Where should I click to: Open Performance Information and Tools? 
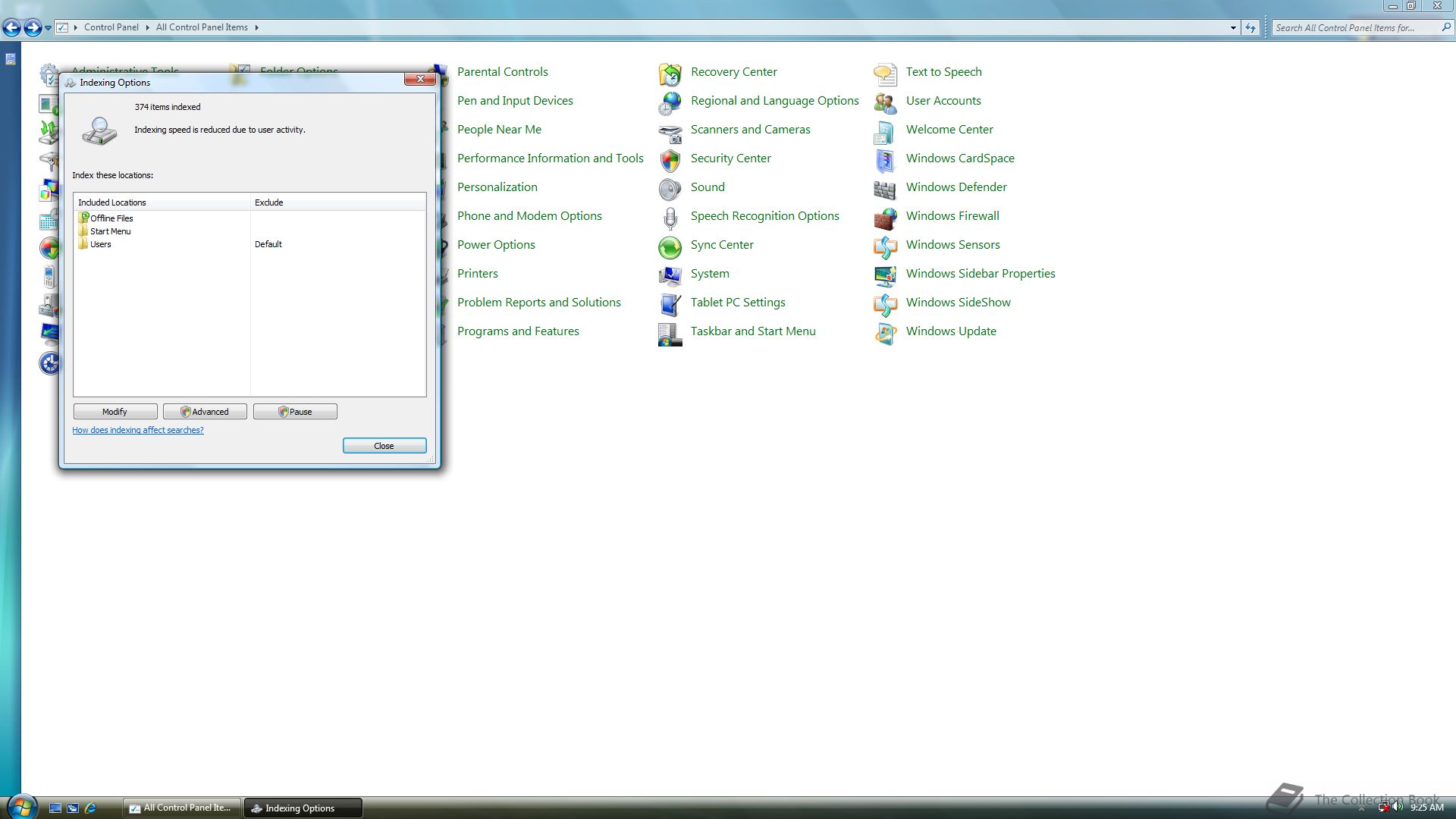pyautogui.click(x=550, y=158)
